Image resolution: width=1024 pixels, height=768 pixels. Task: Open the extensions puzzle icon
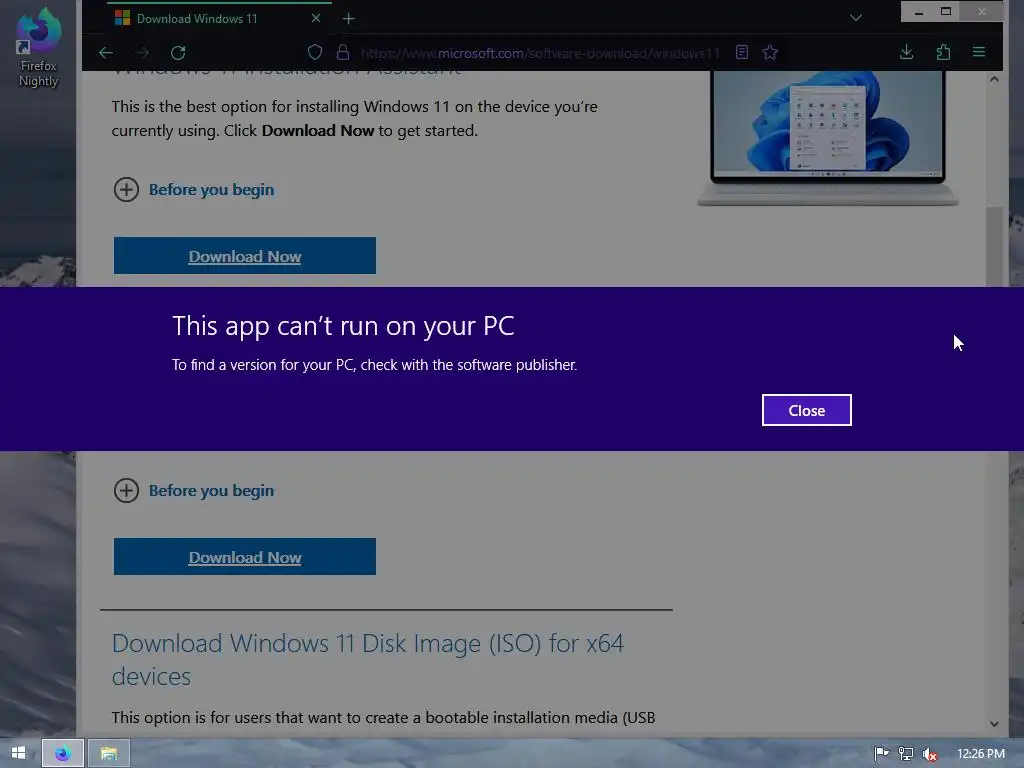pyautogui.click(x=943, y=52)
